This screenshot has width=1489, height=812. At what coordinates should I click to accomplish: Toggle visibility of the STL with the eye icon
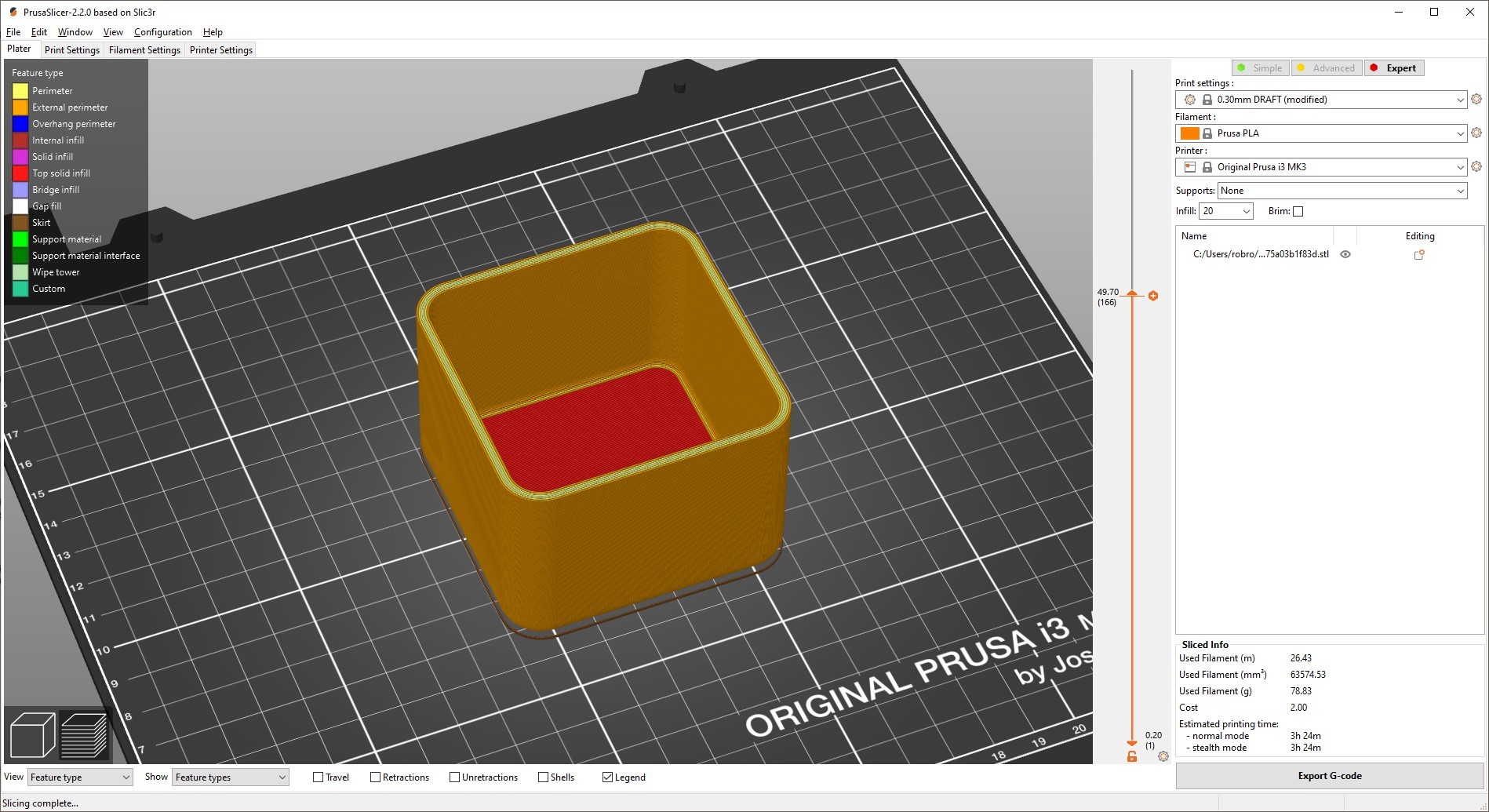point(1346,254)
